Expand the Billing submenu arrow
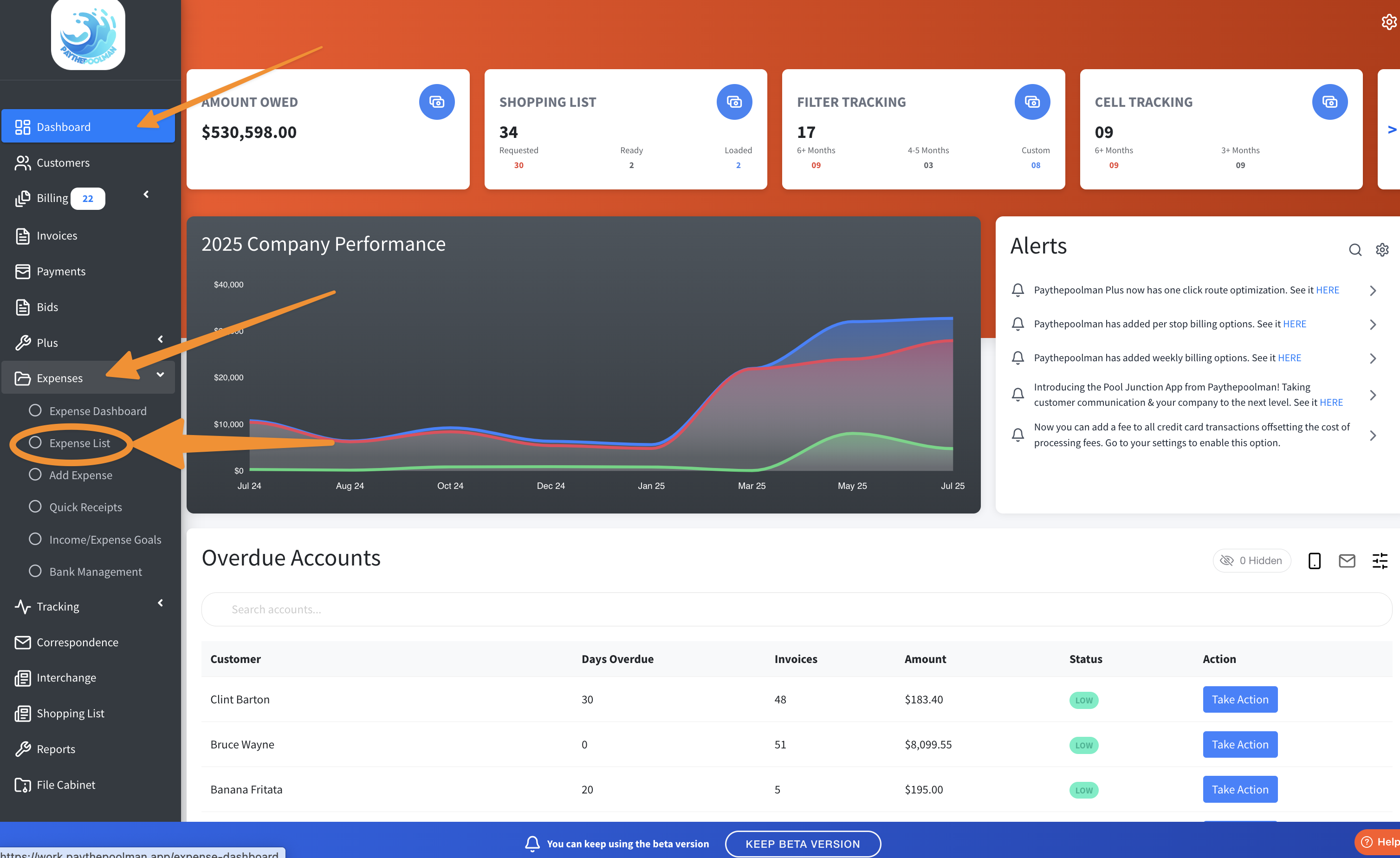This screenshot has width=1400, height=858. click(146, 195)
